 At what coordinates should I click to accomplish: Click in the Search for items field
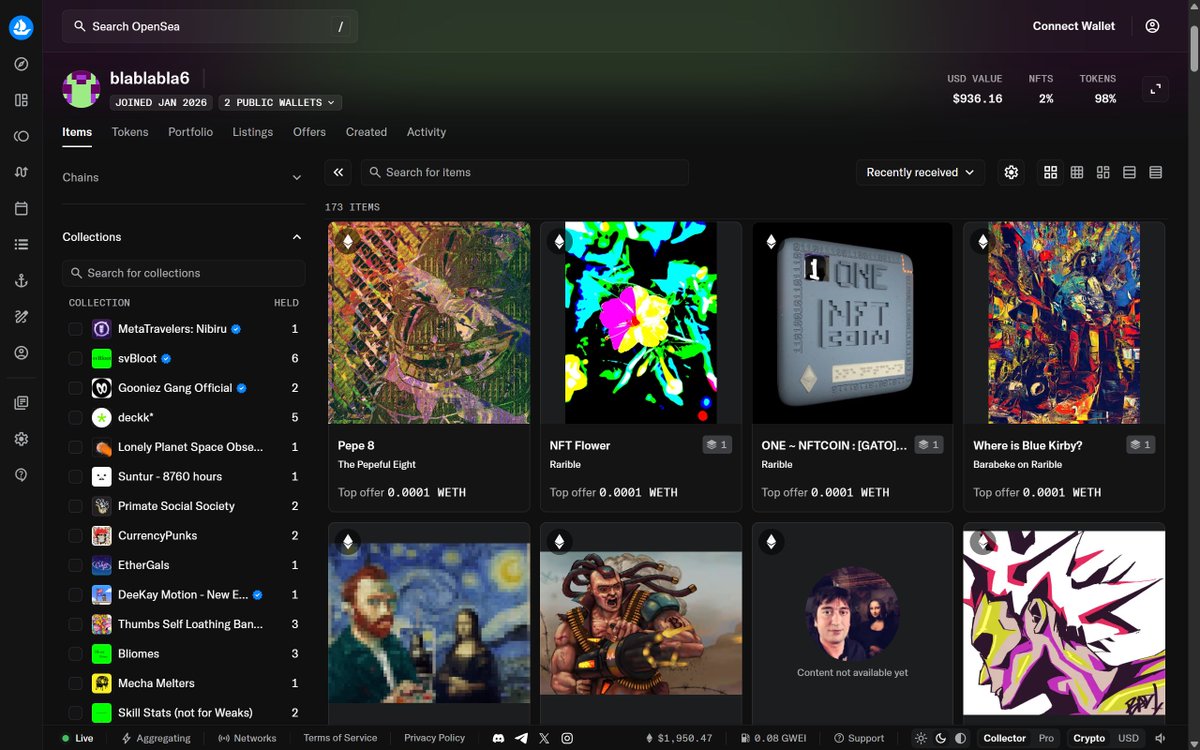click(x=524, y=172)
